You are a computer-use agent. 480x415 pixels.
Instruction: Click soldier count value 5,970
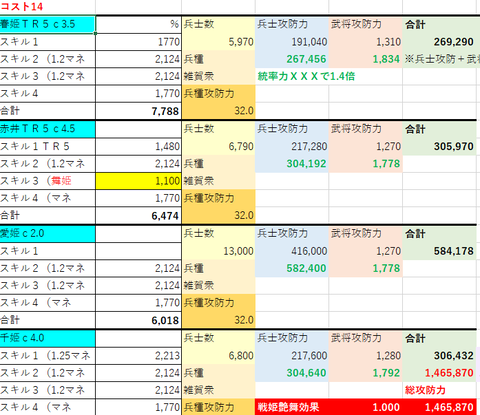point(218,42)
